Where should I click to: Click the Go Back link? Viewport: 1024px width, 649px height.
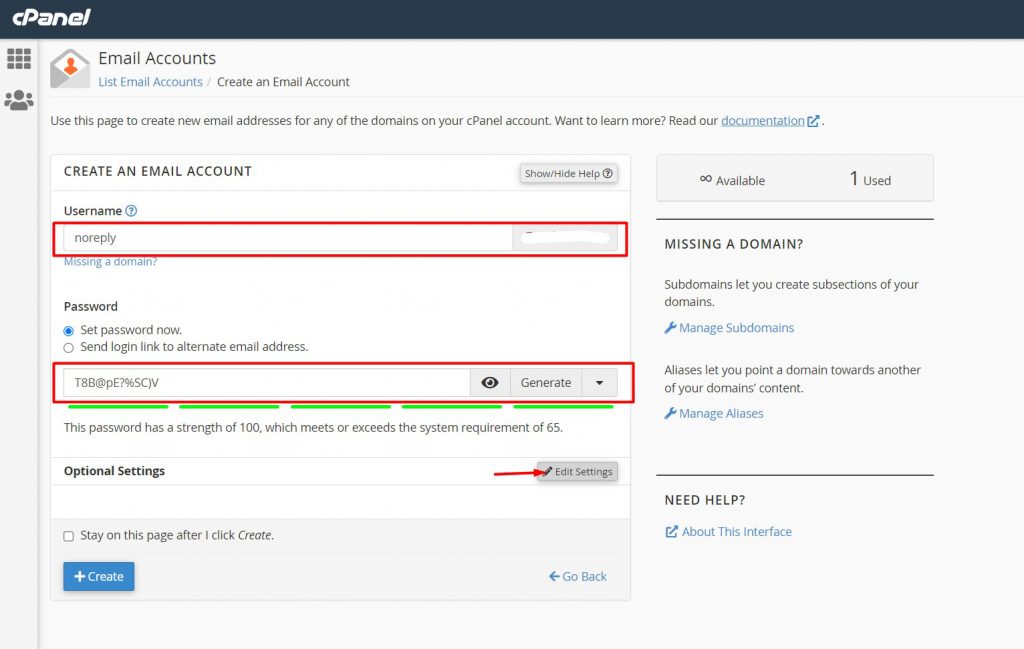coord(578,576)
